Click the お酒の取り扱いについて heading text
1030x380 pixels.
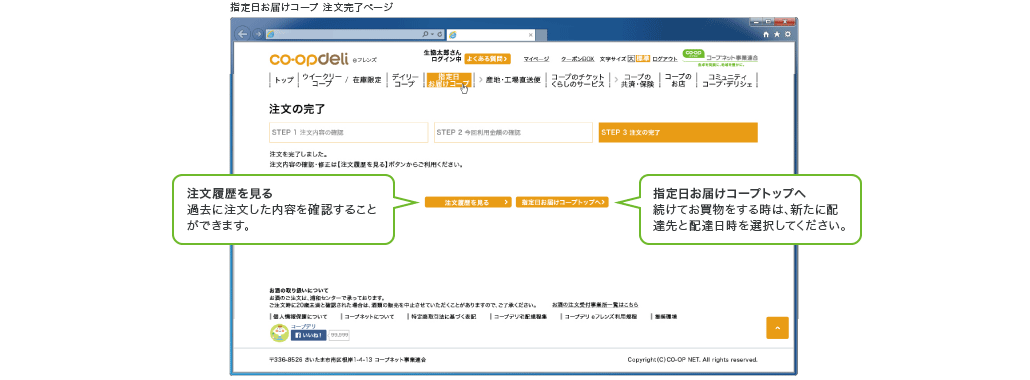pos(299,290)
